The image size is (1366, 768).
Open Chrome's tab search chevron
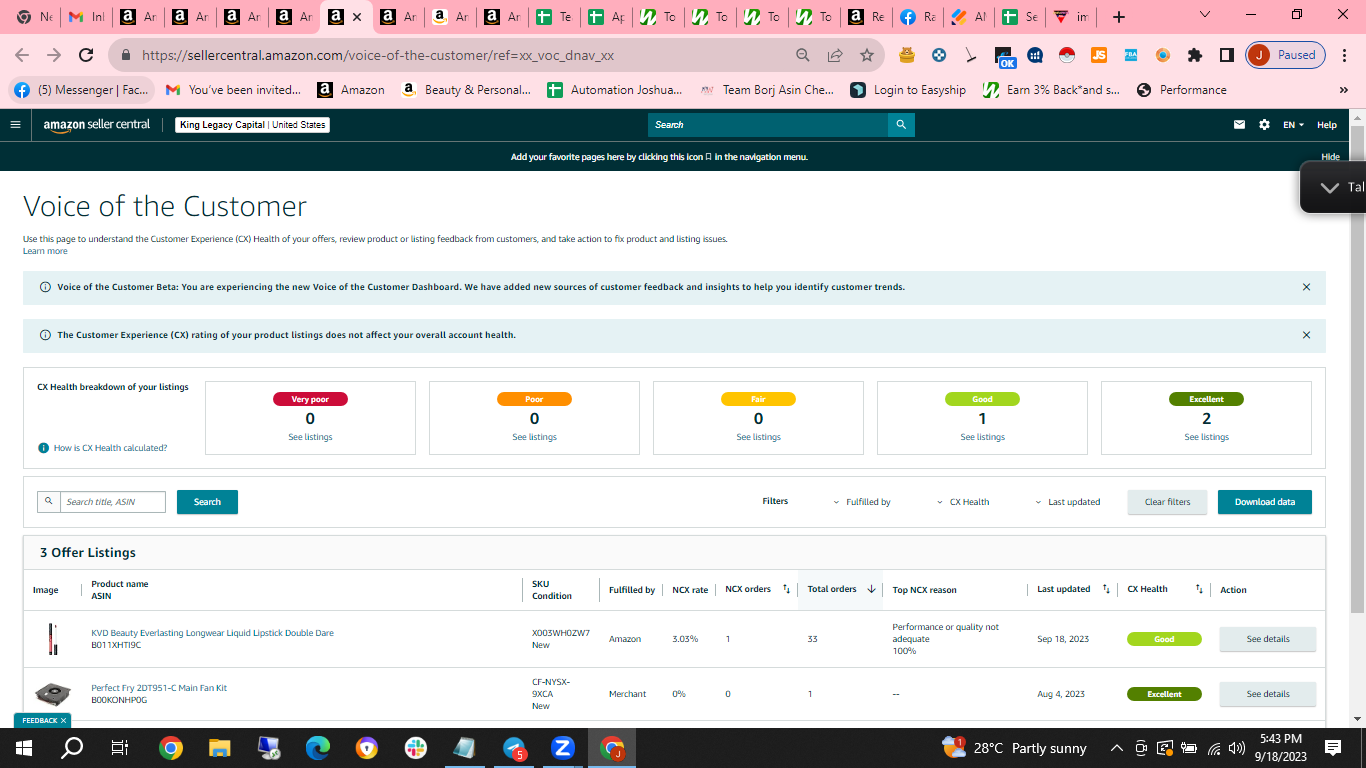coord(1205,16)
